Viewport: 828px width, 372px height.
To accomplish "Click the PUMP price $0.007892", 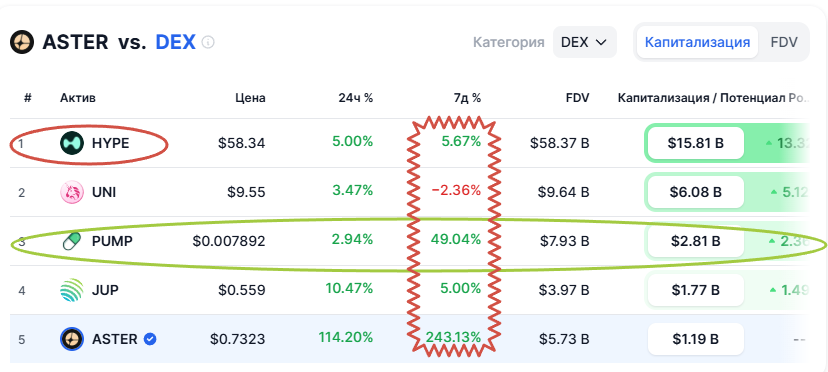I will coord(229,241).
